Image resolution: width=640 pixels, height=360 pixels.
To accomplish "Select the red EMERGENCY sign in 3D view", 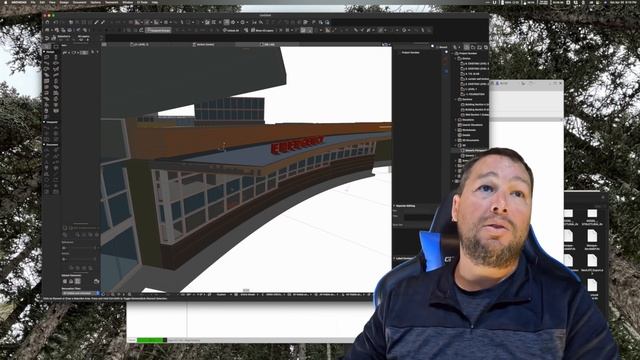I will click(297, 144).
